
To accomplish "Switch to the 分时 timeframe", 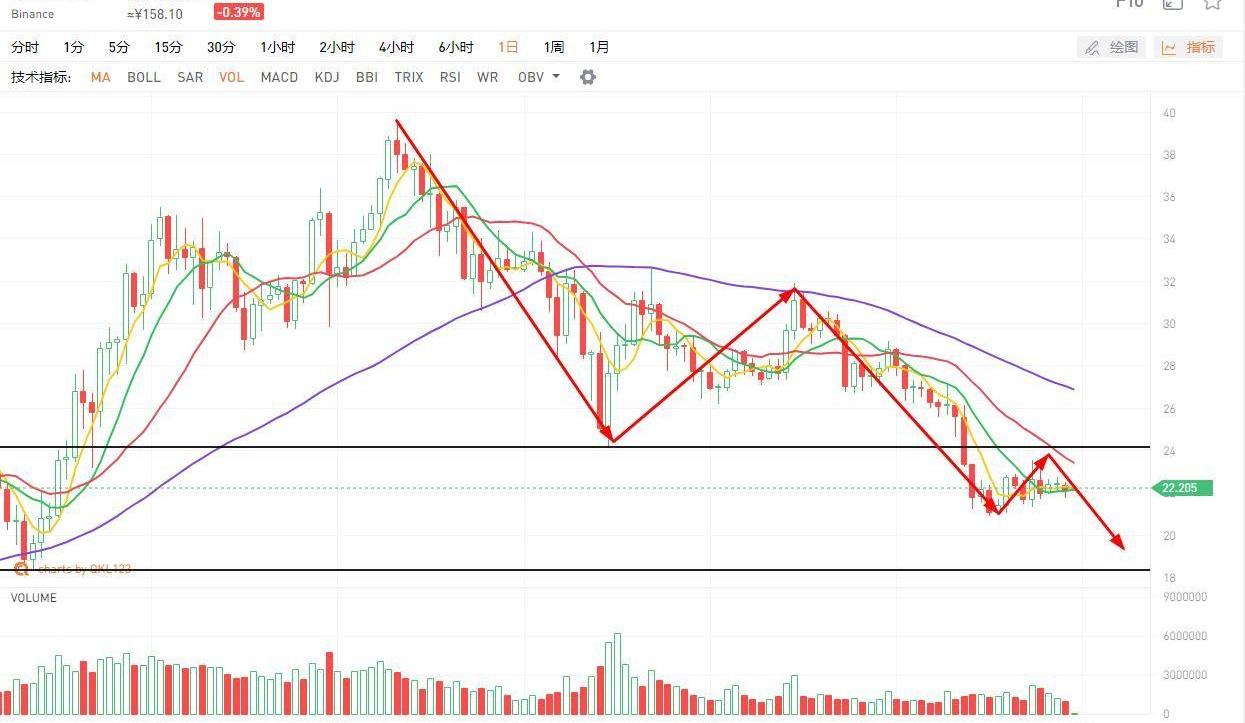I will (x=25, y=47).
